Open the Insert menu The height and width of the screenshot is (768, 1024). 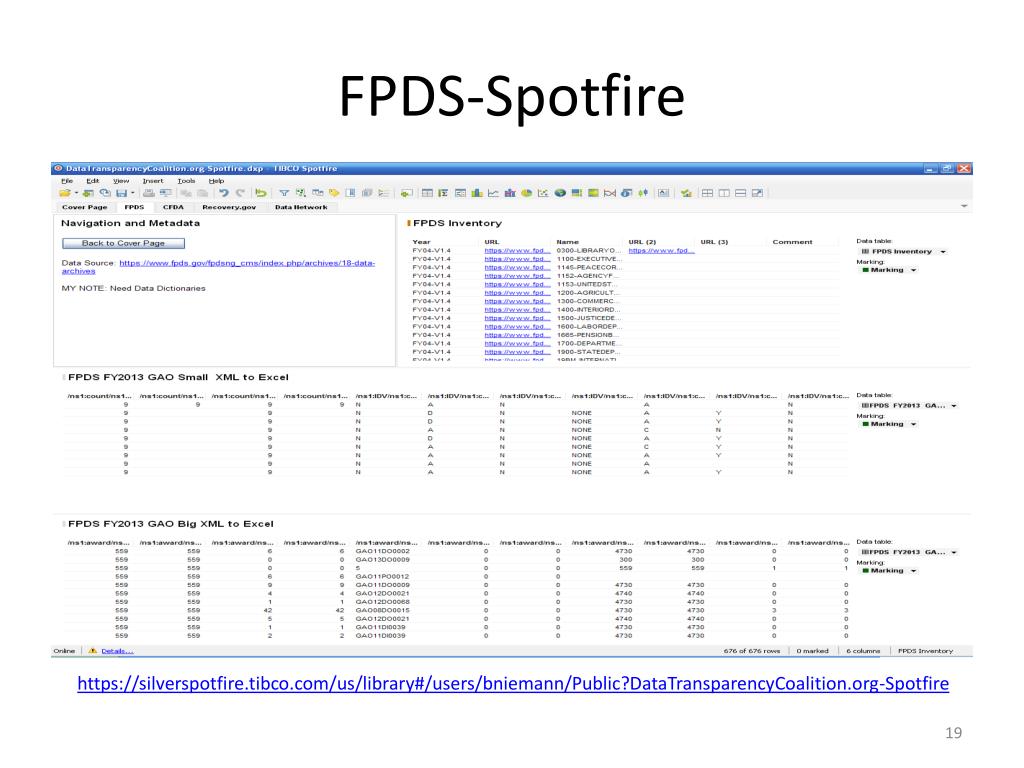[153, 181]
